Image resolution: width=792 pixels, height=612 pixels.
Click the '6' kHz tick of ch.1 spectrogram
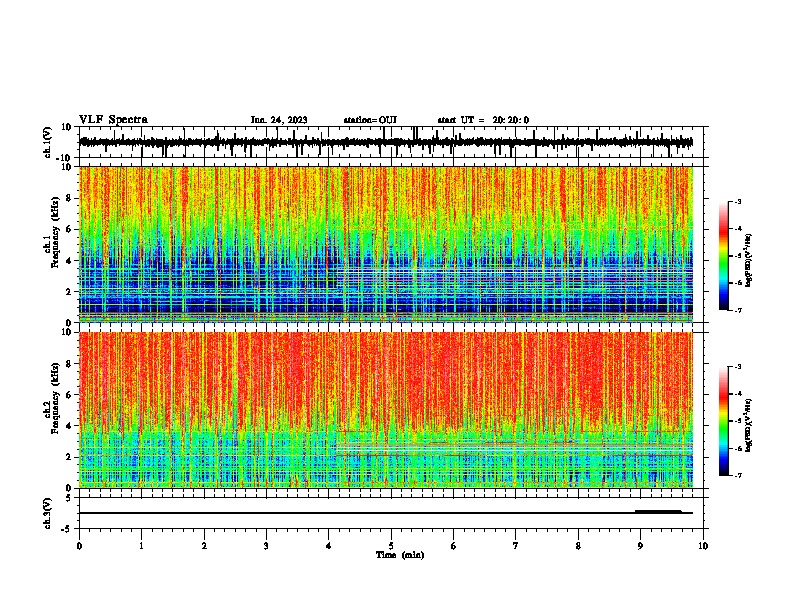tap(69, 229)
